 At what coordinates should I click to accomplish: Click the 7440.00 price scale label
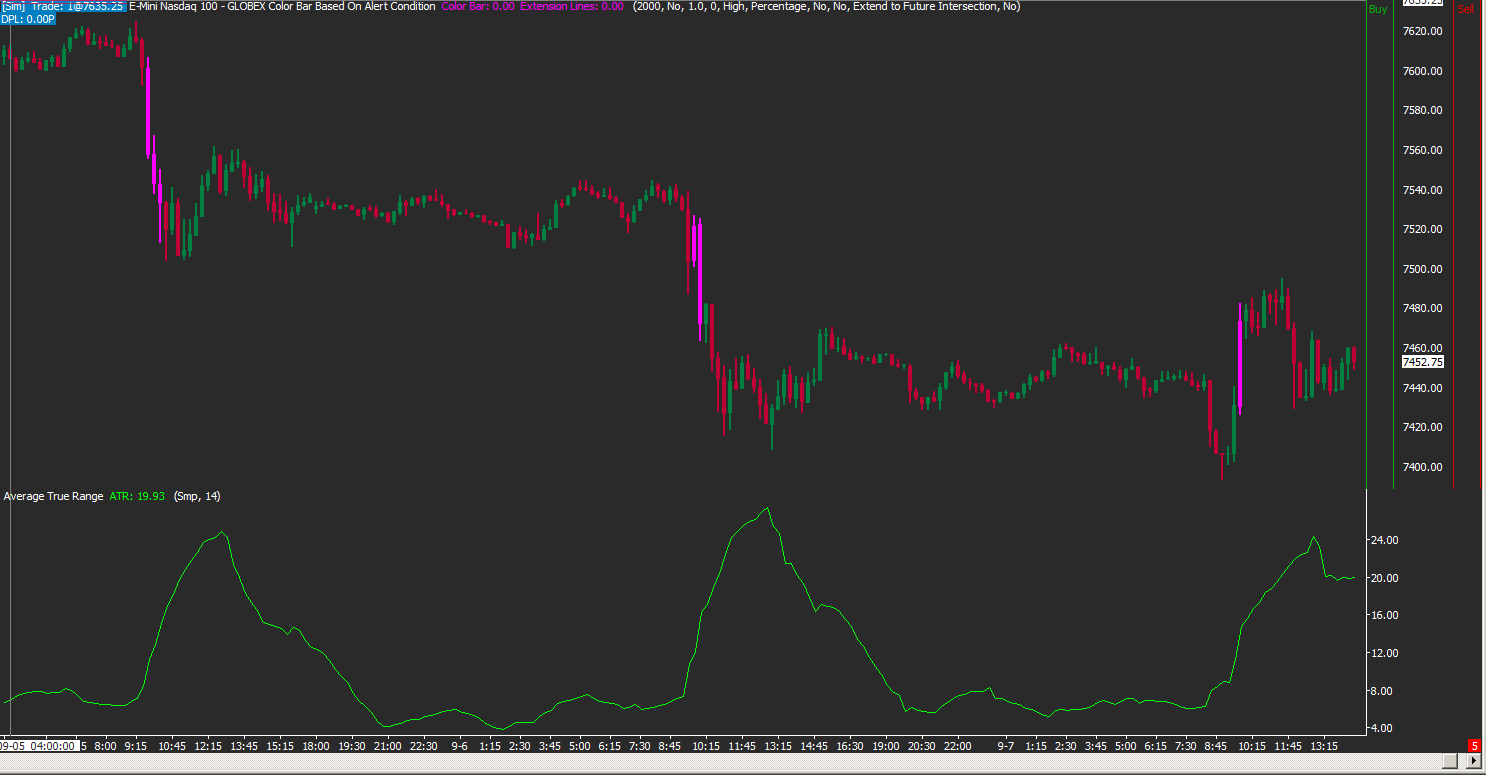pos(1422,388)
